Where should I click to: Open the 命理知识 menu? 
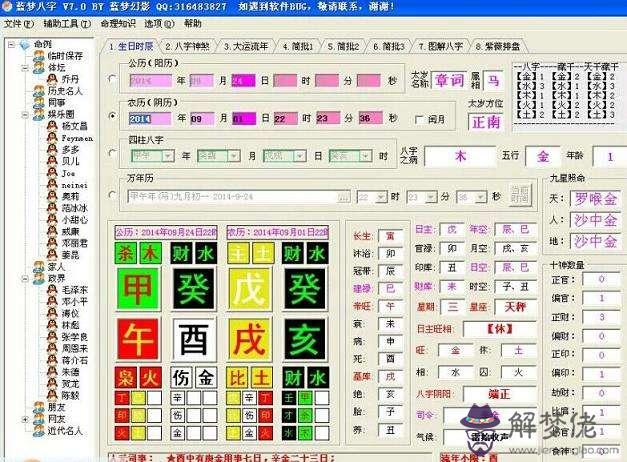pyautogui.click(x=118, y=24)
